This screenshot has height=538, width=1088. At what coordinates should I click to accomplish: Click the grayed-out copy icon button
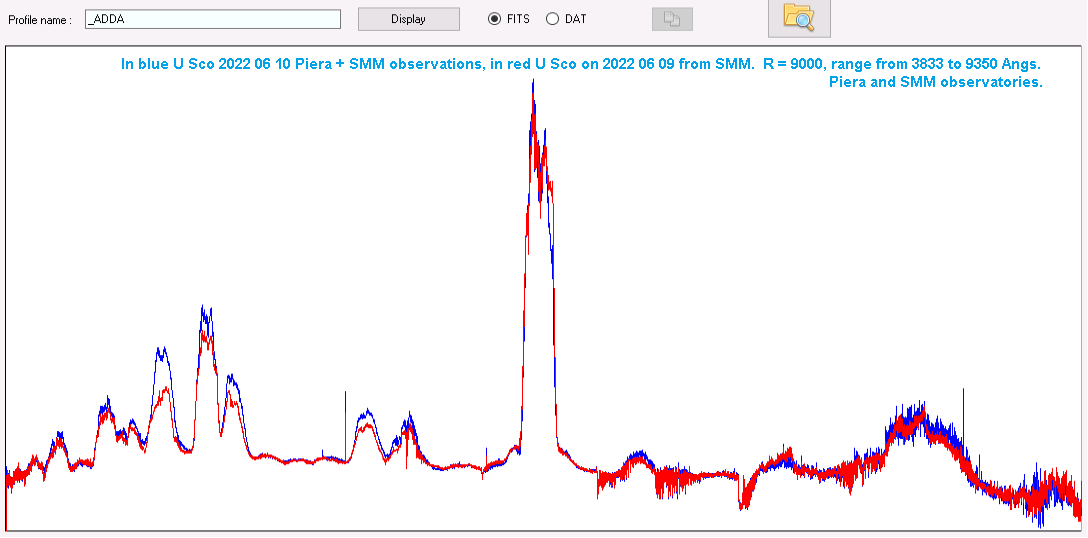(x=671, y=19)
